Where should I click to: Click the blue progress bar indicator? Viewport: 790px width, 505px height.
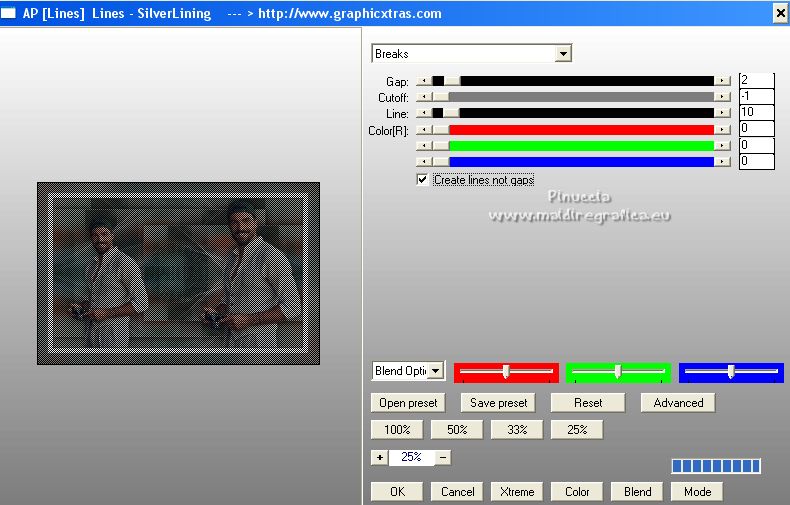click(716, 466)
